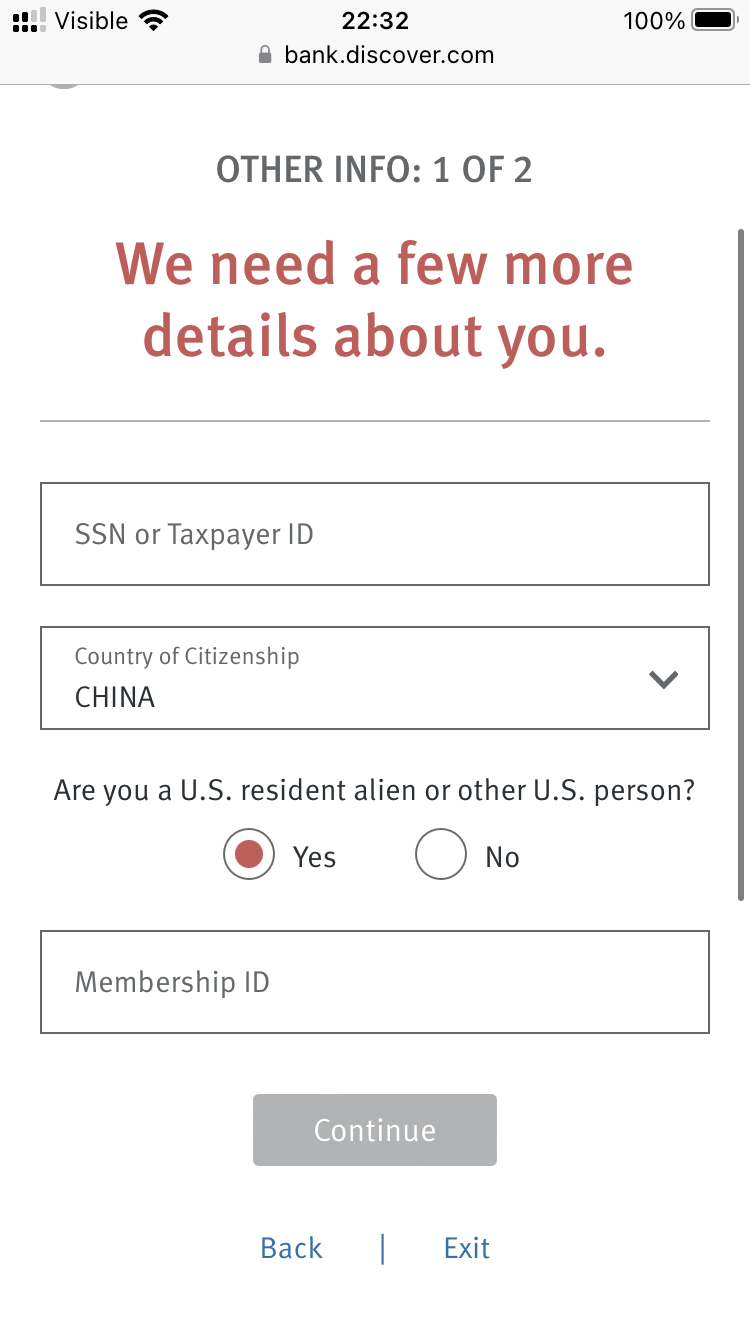Tap the bank.discover.com address bar
Viewport: 750px width, 1334px height.
pos(375,54)
